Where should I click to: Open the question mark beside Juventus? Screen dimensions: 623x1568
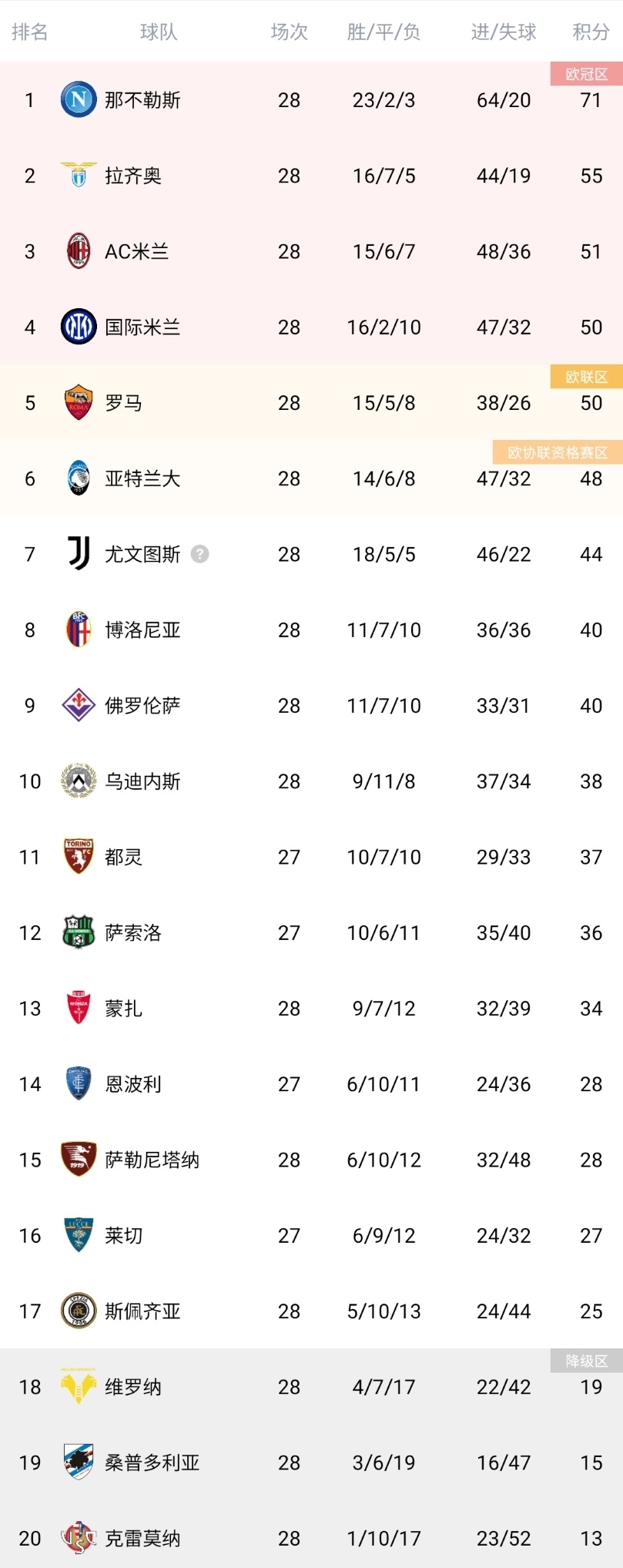[199, 554]
